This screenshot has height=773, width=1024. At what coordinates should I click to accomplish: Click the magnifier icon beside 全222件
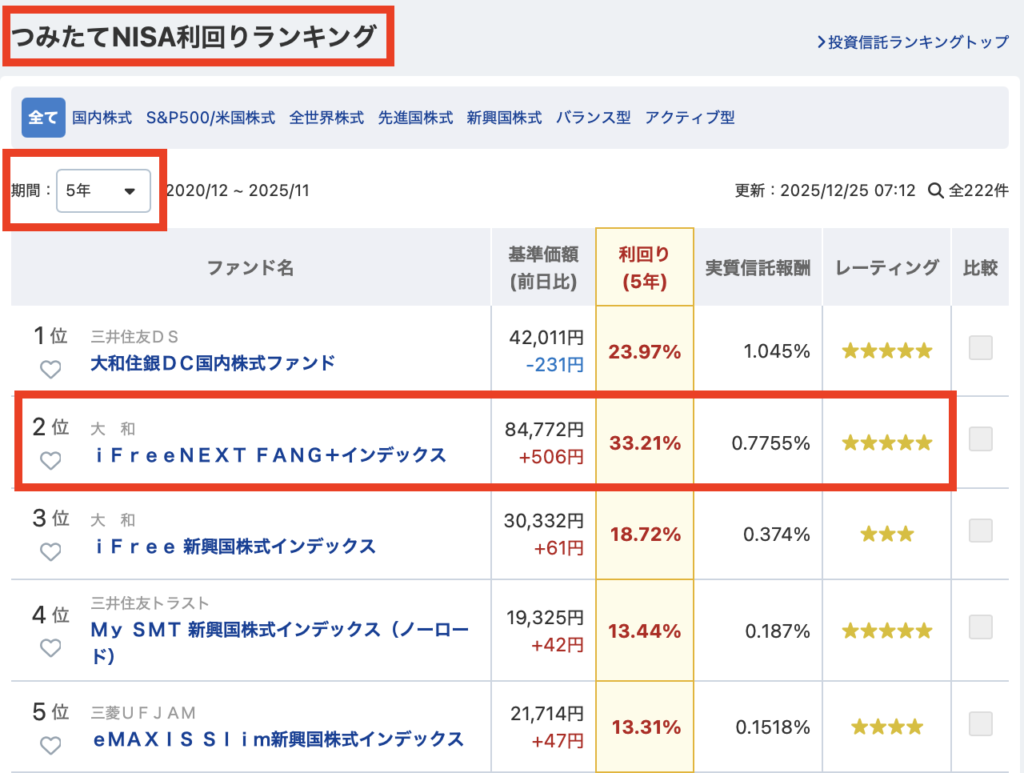[x=935, y=190]
